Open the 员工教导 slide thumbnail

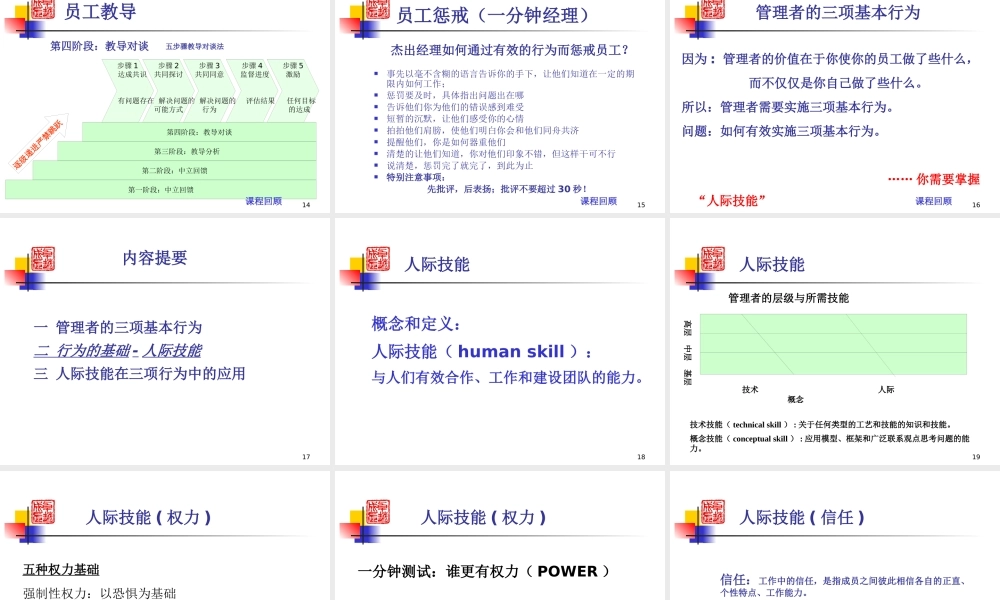(165, 106)
